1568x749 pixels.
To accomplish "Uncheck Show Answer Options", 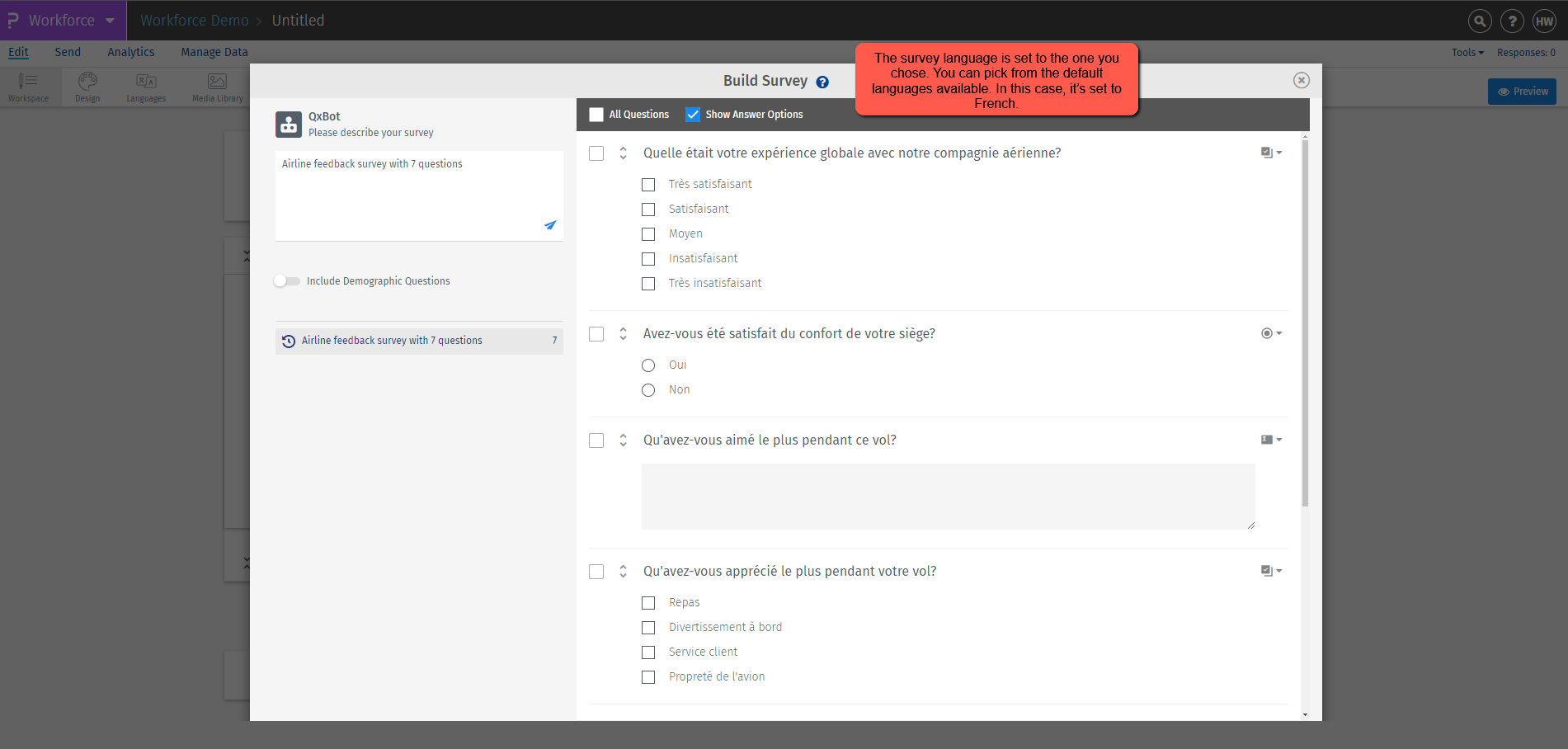I will [693, 114].
